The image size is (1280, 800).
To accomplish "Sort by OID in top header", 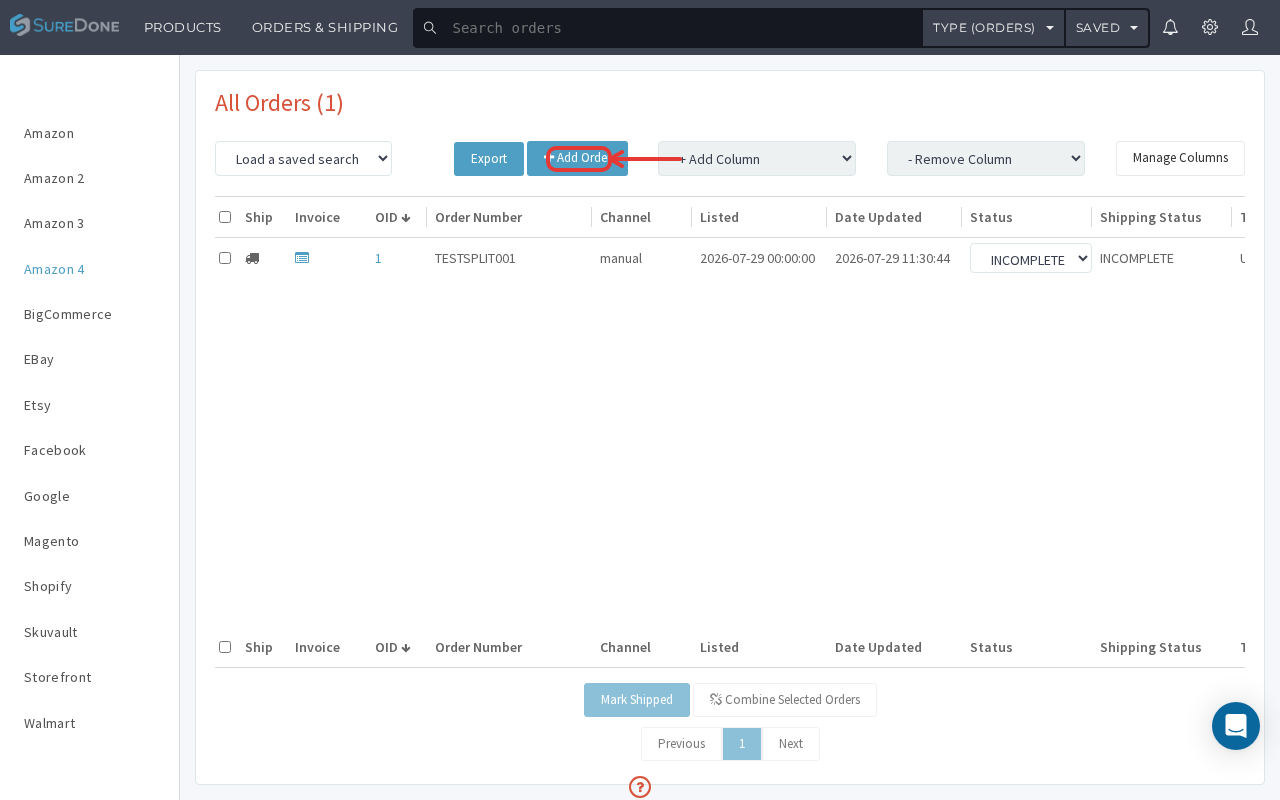I will pyautogui.click(x=393, y=217).
